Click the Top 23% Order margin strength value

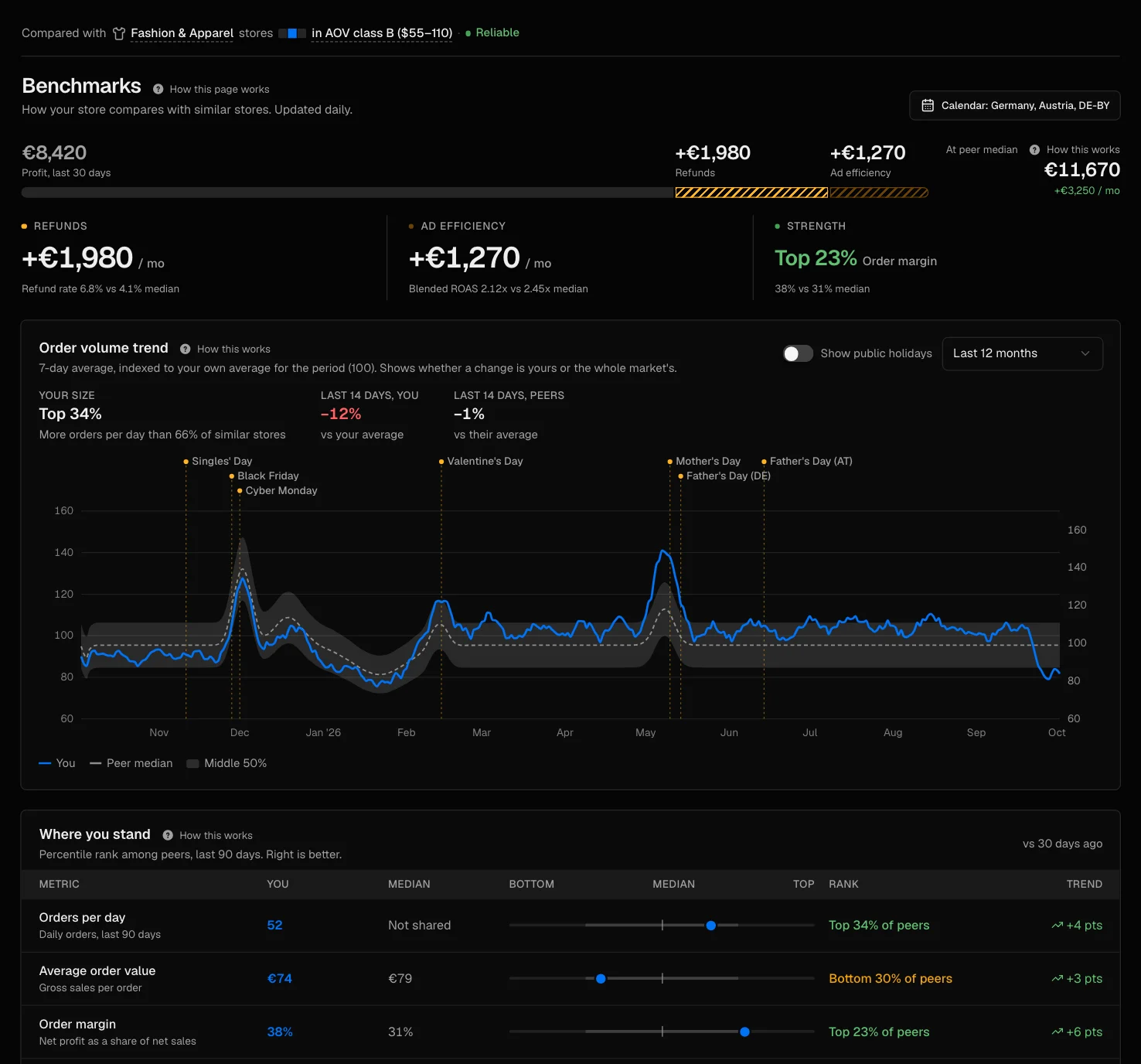(x=856, y=258)
